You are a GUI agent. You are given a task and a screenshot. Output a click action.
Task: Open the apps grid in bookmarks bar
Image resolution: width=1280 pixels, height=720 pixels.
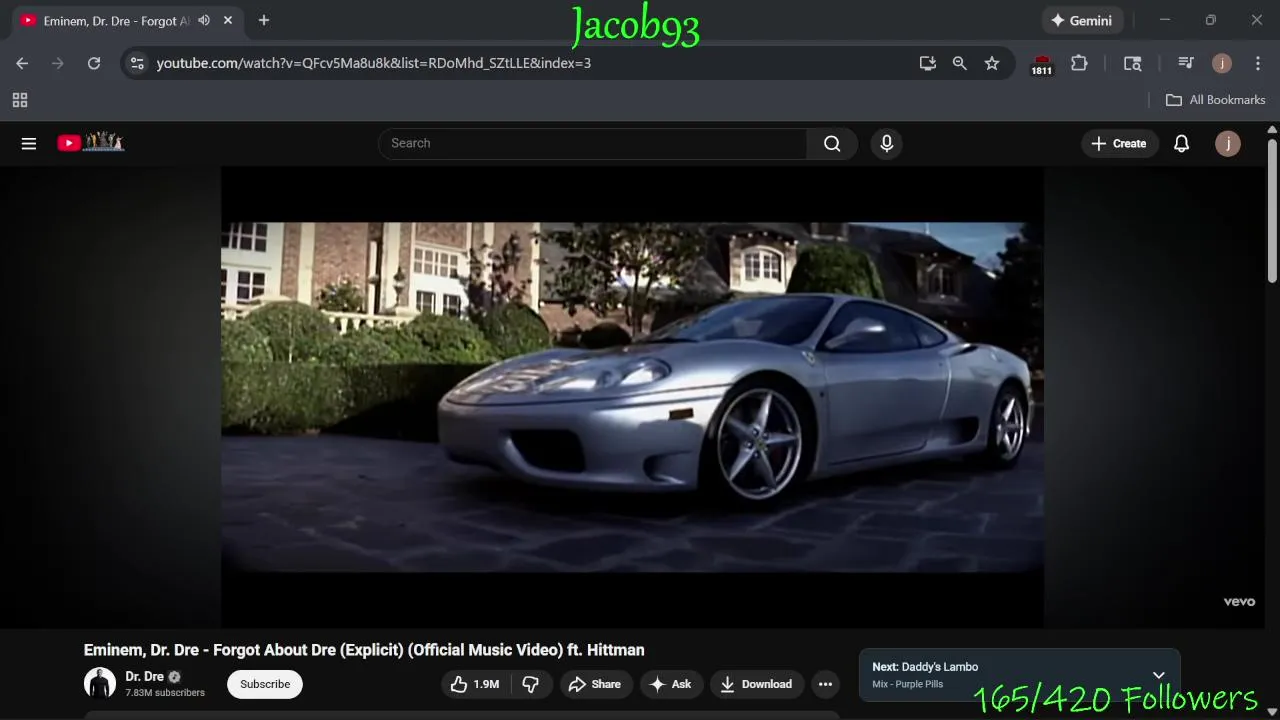20,100
